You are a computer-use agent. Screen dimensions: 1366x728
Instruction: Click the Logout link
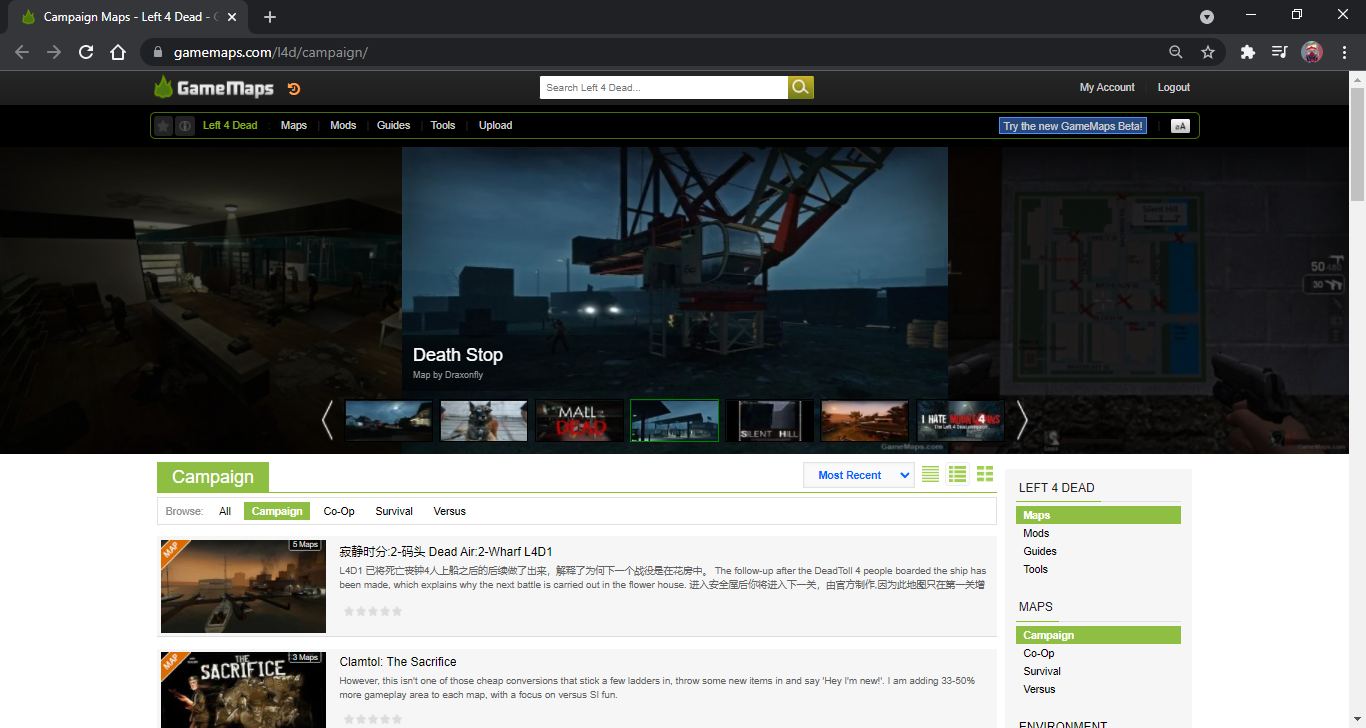[1174, 88]
